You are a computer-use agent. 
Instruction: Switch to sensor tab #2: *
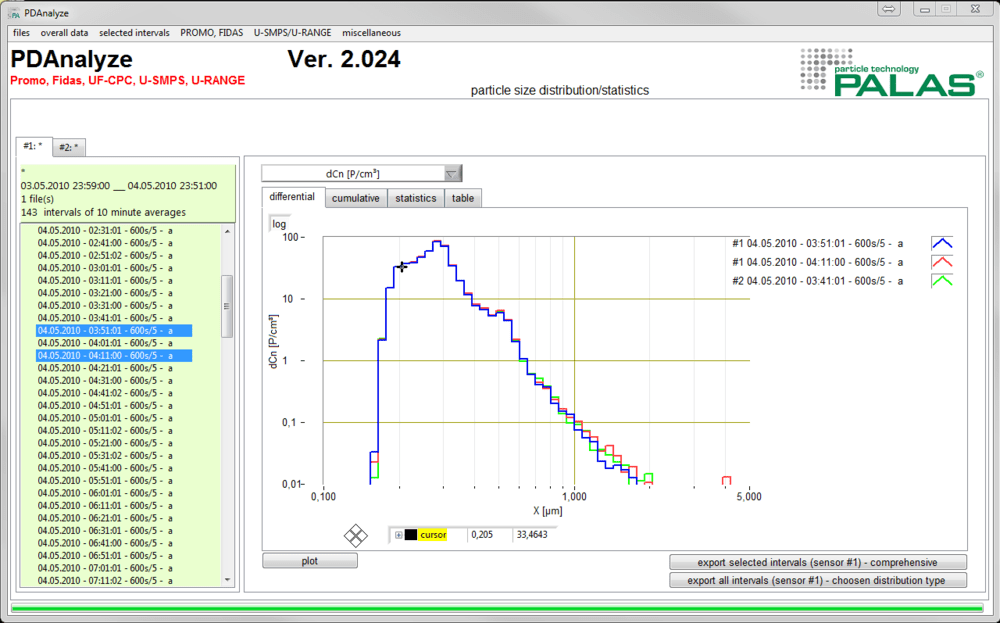pyautogui.click(x=68, y=147)
